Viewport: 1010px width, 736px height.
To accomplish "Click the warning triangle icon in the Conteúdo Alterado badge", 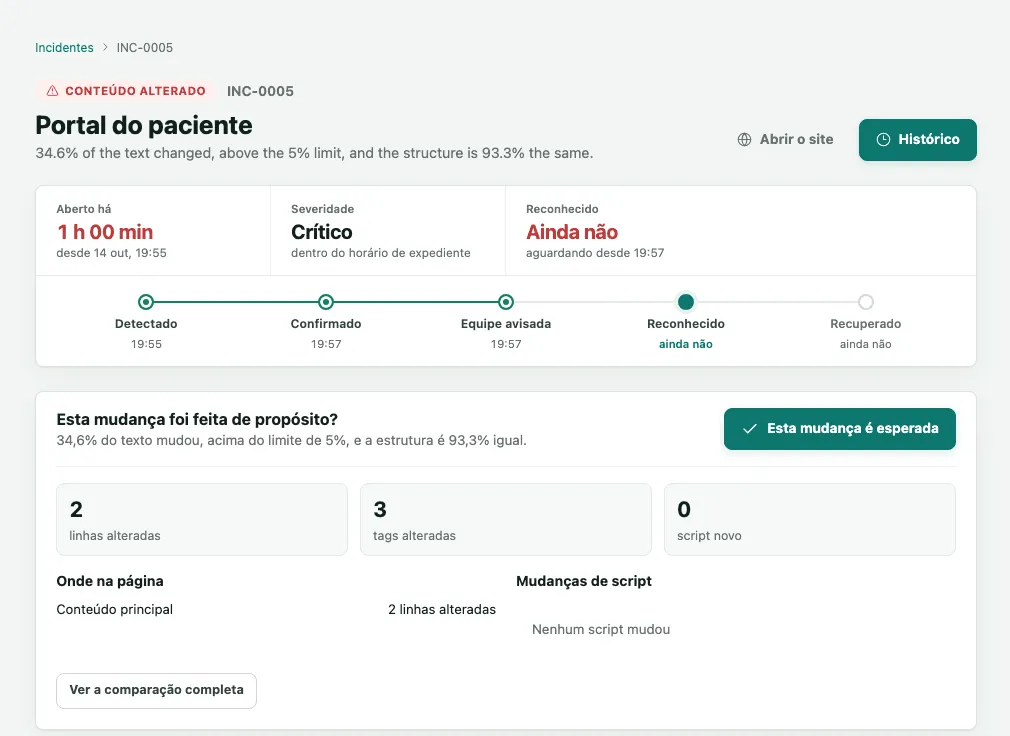I will 52,91.
